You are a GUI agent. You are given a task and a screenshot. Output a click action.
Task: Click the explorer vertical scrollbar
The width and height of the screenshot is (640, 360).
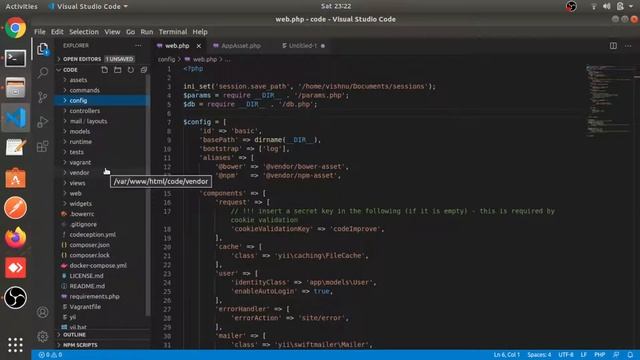tap(148, 195)
